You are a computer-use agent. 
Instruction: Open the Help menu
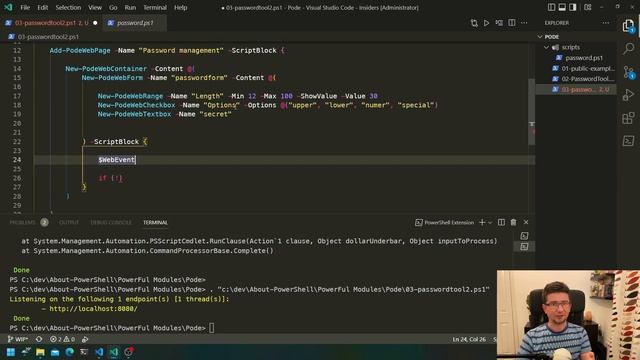click(x=180, y=7)
